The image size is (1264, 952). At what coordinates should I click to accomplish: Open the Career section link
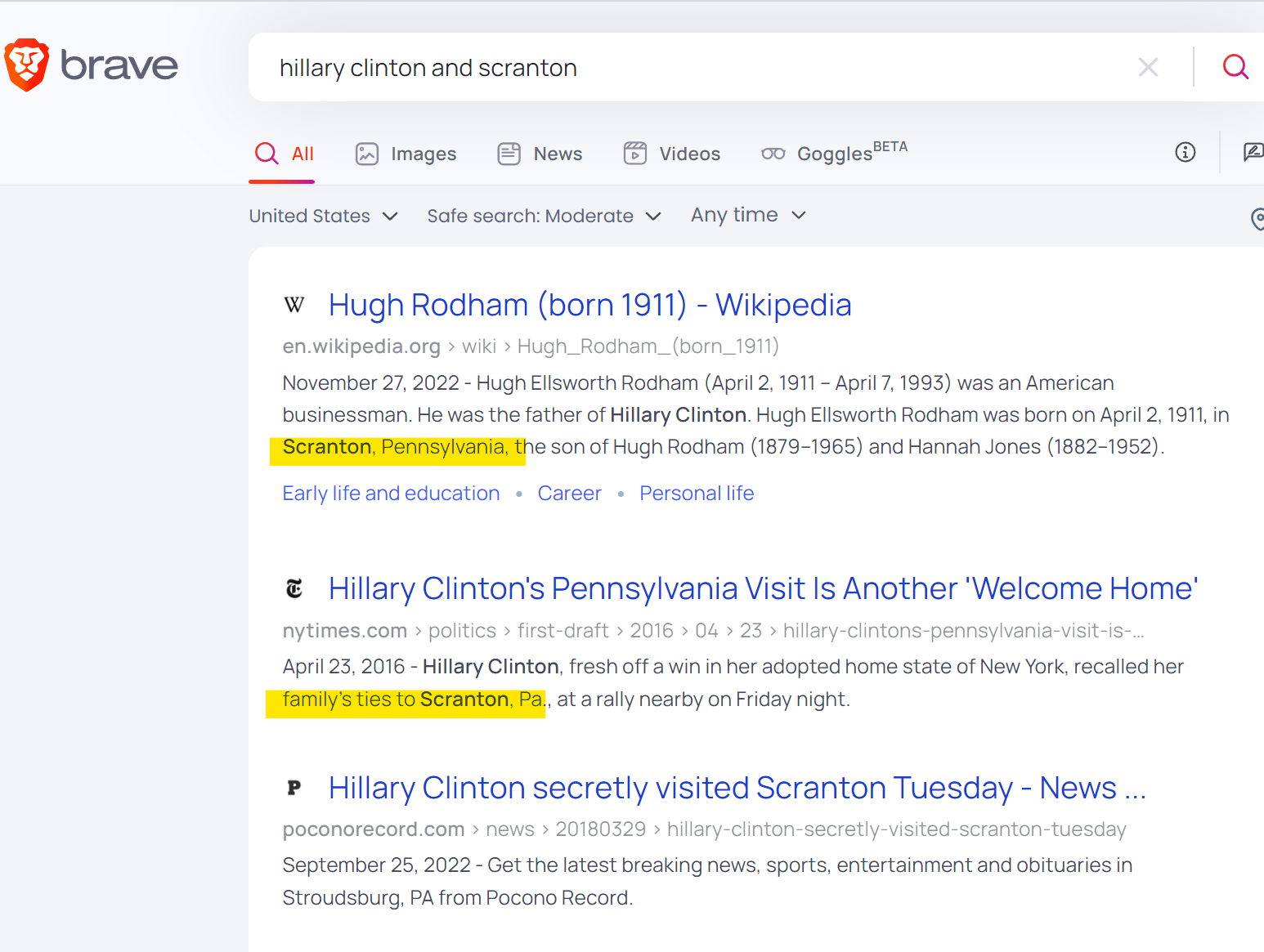point(569,494)
